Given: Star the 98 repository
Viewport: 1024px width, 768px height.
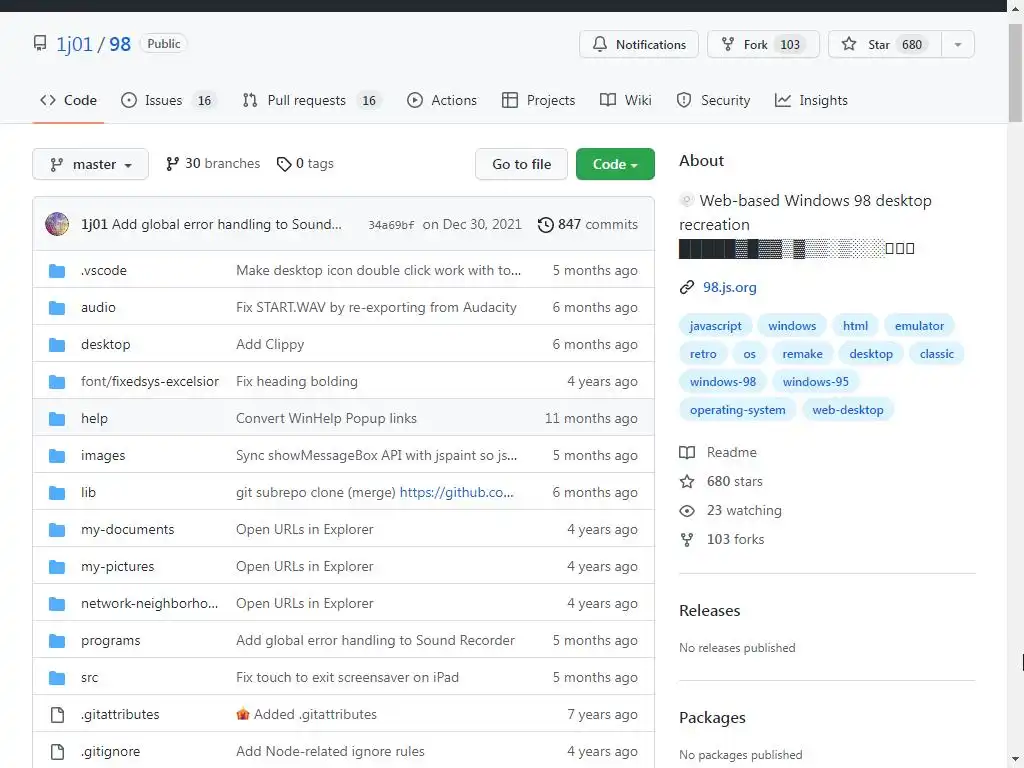Looking at the screenshot, I should 885,44.
